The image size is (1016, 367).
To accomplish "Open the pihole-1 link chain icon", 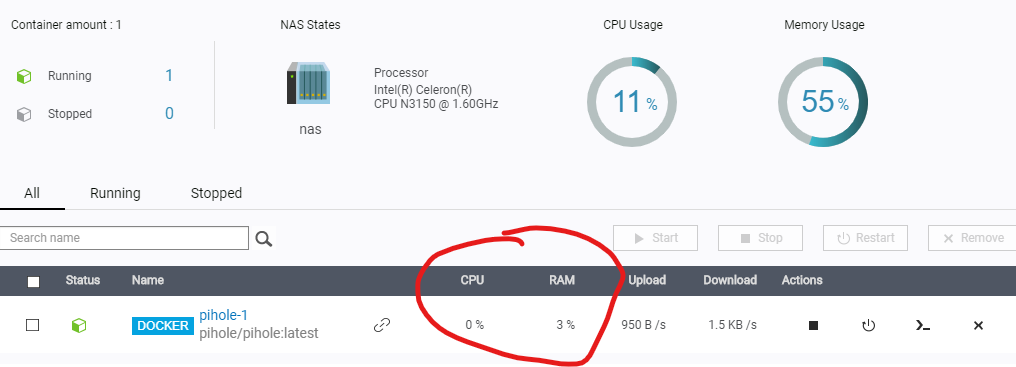I will 382,325.
